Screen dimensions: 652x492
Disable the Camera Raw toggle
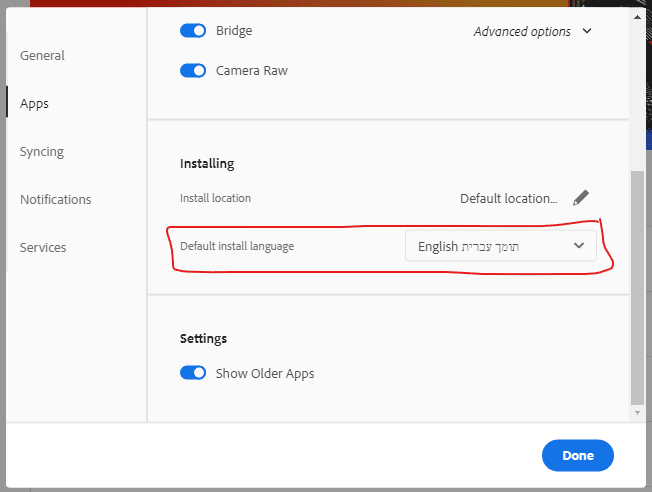click(x=193, y=71)
